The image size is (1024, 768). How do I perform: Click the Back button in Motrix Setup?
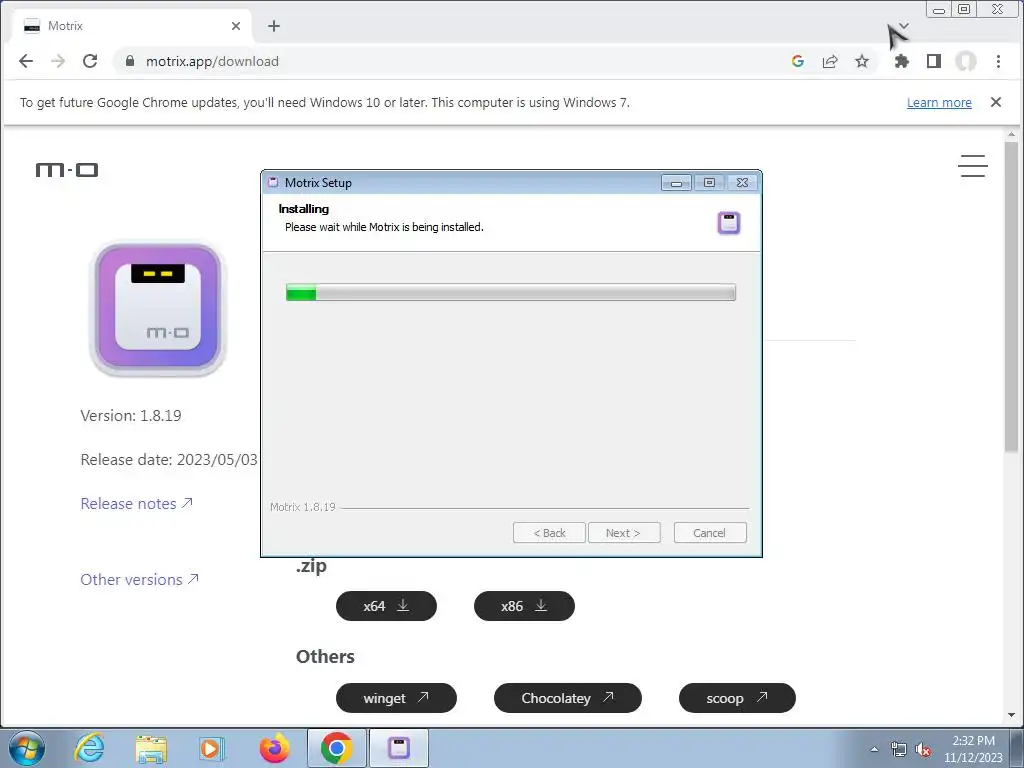pyautogui.click(x=549, y=533)
